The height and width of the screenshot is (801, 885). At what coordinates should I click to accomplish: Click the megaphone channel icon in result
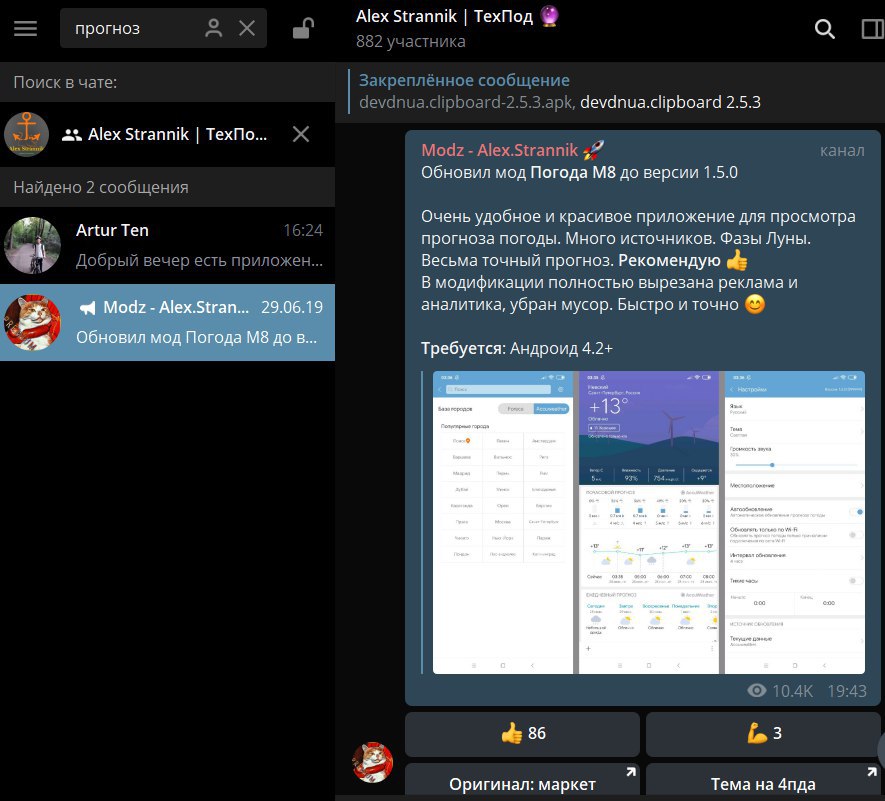(x=87, y=308)
